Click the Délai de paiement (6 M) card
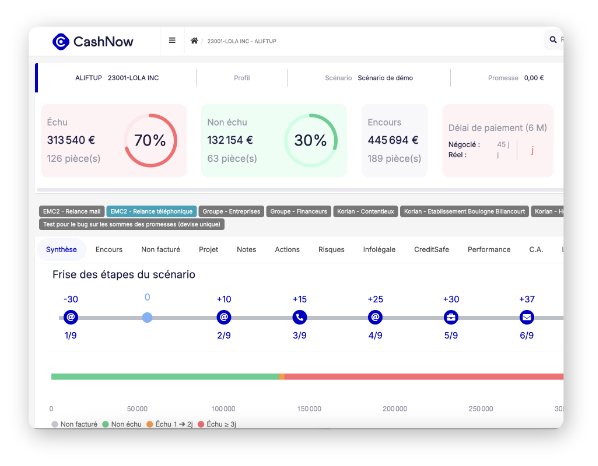Viewport: 598px width, 466px height. (498, 140)
